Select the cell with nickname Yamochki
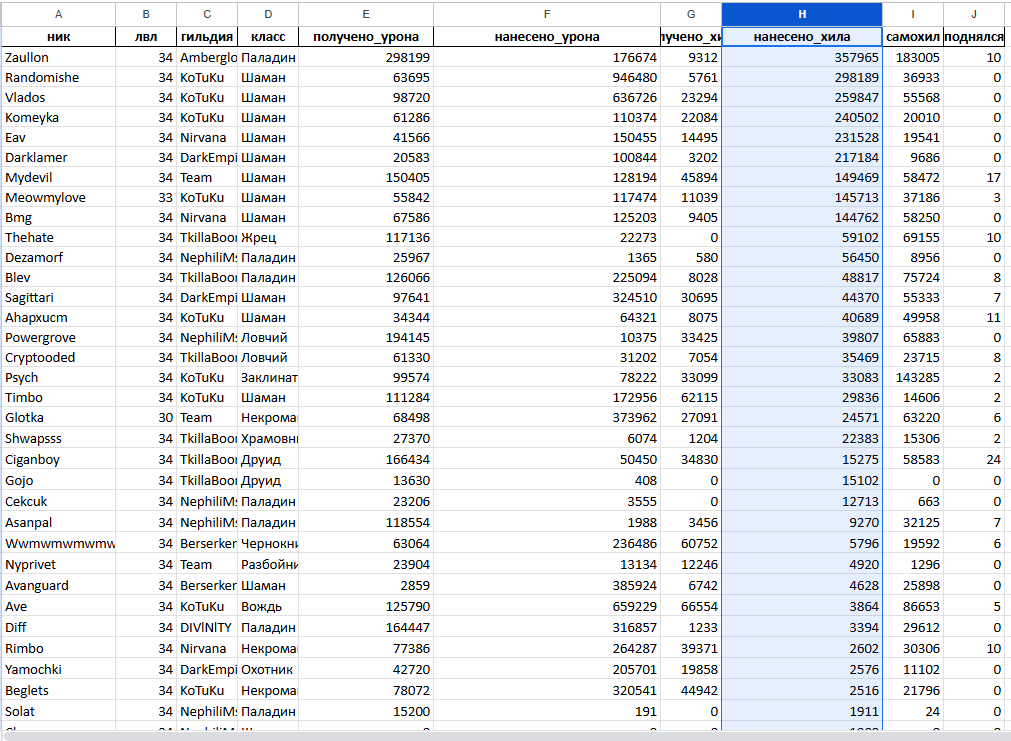The height and width of the screenshot is (741, 1011). point(58,669)
